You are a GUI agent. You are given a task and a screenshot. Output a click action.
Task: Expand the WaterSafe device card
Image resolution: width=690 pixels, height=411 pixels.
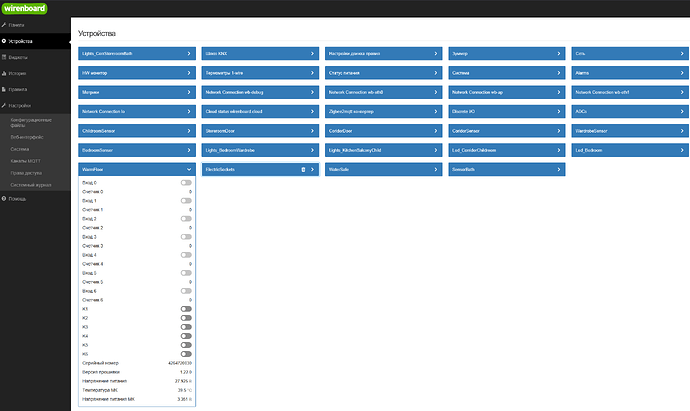384,170
